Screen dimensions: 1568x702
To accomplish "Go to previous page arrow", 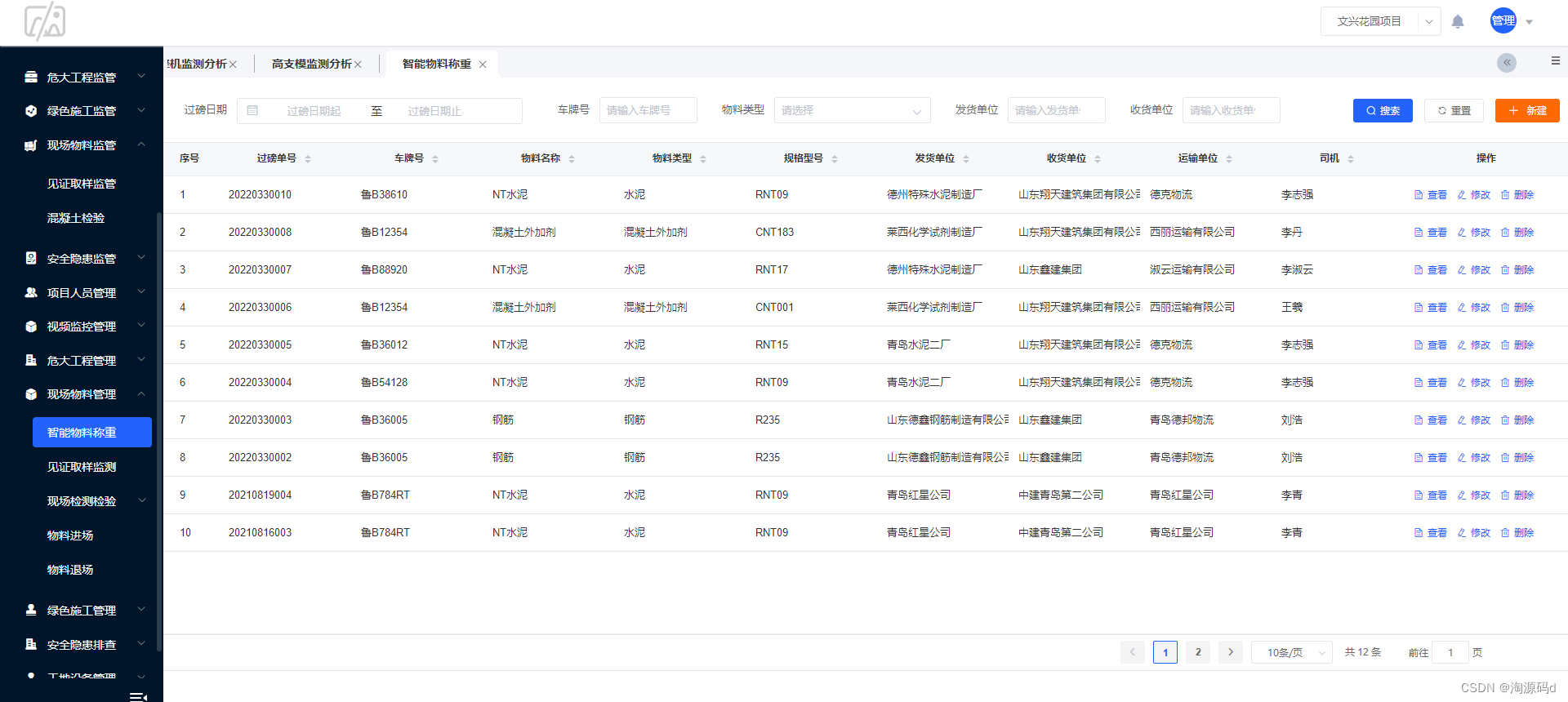I will [x=1133, y=652].
